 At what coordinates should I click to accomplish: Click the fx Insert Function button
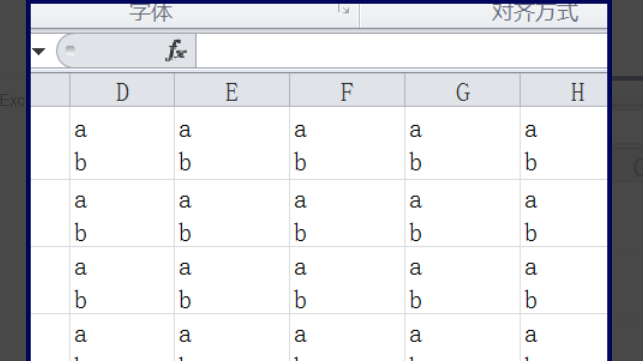pyautogui.click(x=177, y=50)
